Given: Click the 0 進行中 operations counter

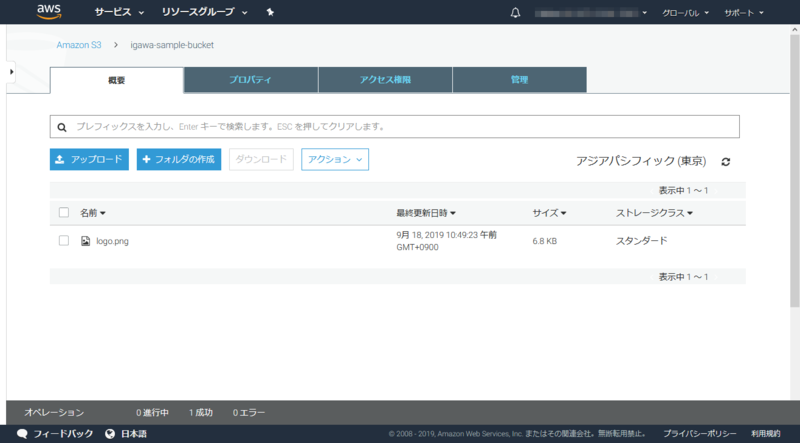Looking at the screenshot, I should pos(152,412).
